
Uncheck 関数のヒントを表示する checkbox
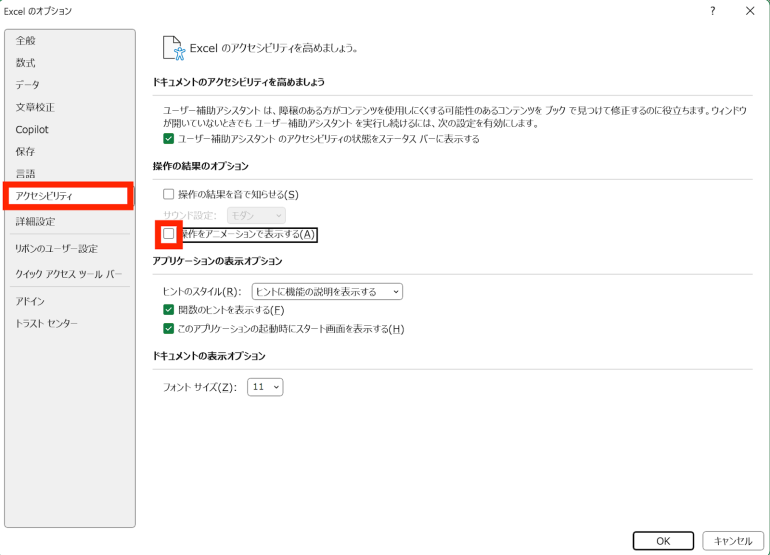coord(168,311)
